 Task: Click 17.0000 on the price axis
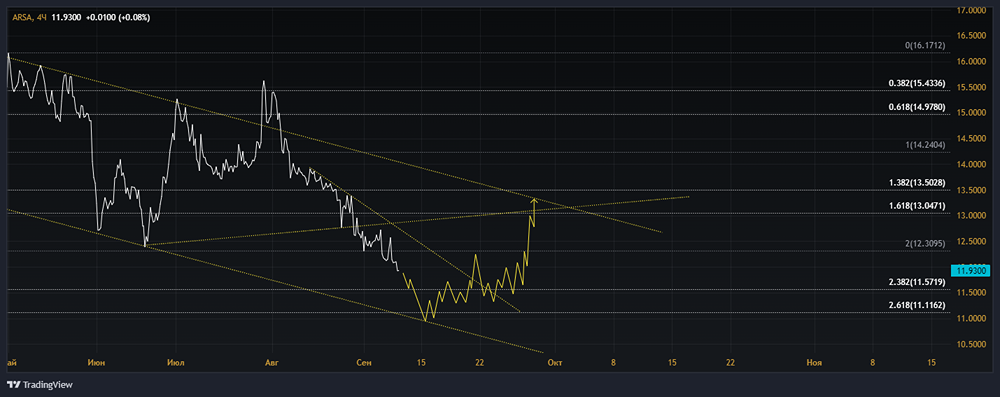(971, 10)
